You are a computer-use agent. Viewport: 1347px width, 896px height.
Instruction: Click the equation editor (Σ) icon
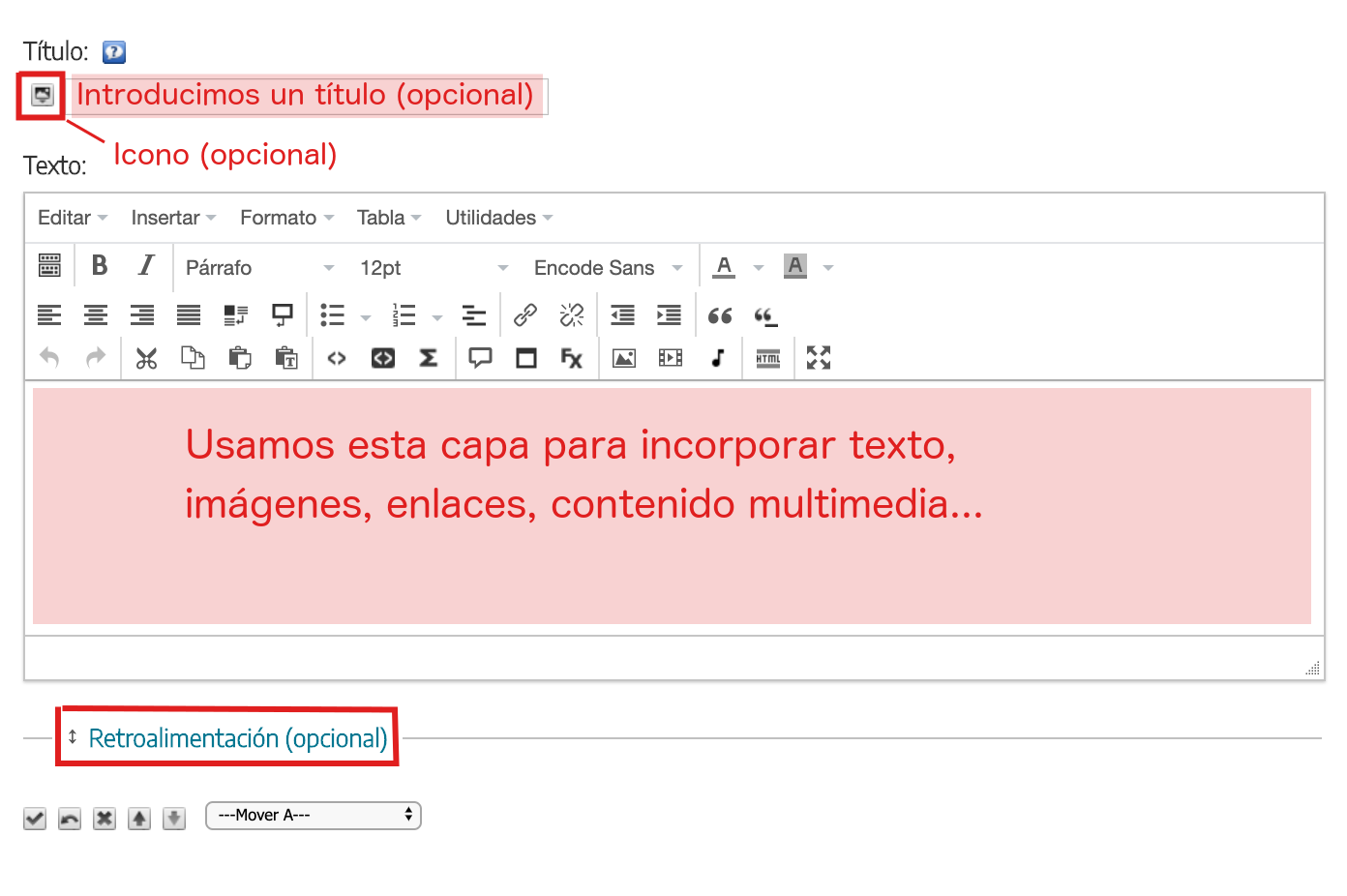[429, 358]
